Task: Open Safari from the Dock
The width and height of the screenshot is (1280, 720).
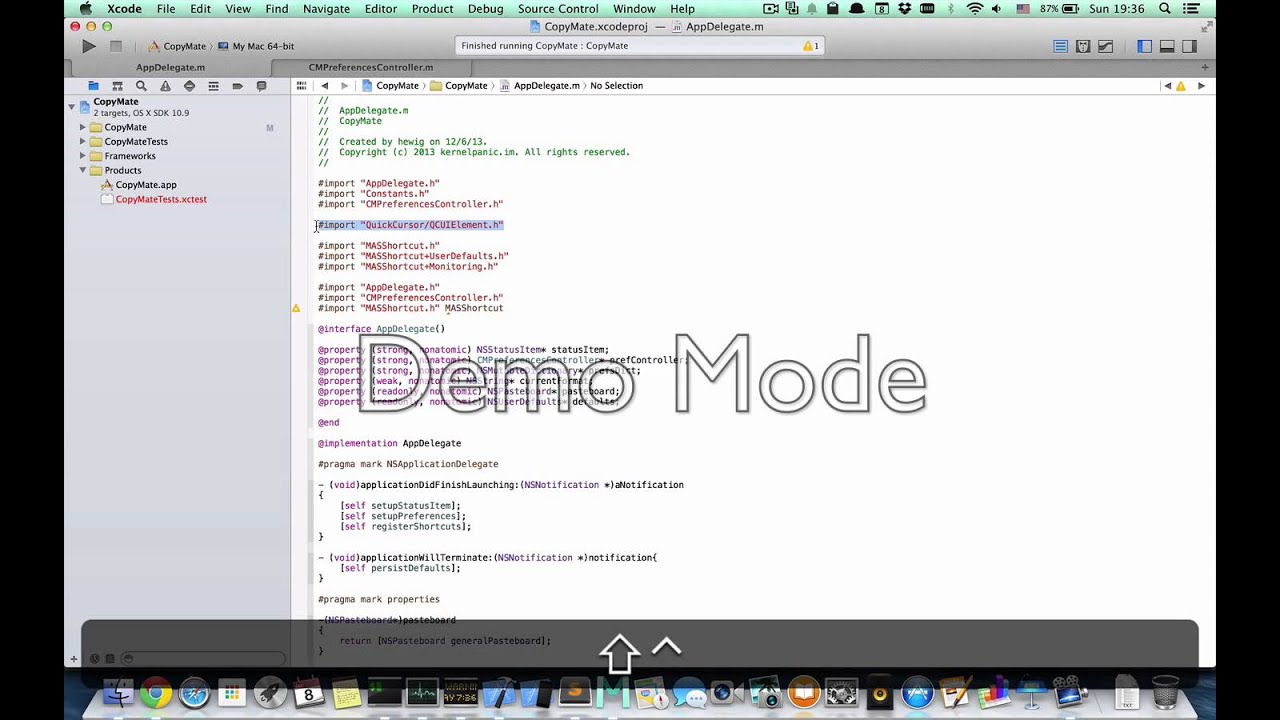Action: pyautogui.click(x=194, y=693)
